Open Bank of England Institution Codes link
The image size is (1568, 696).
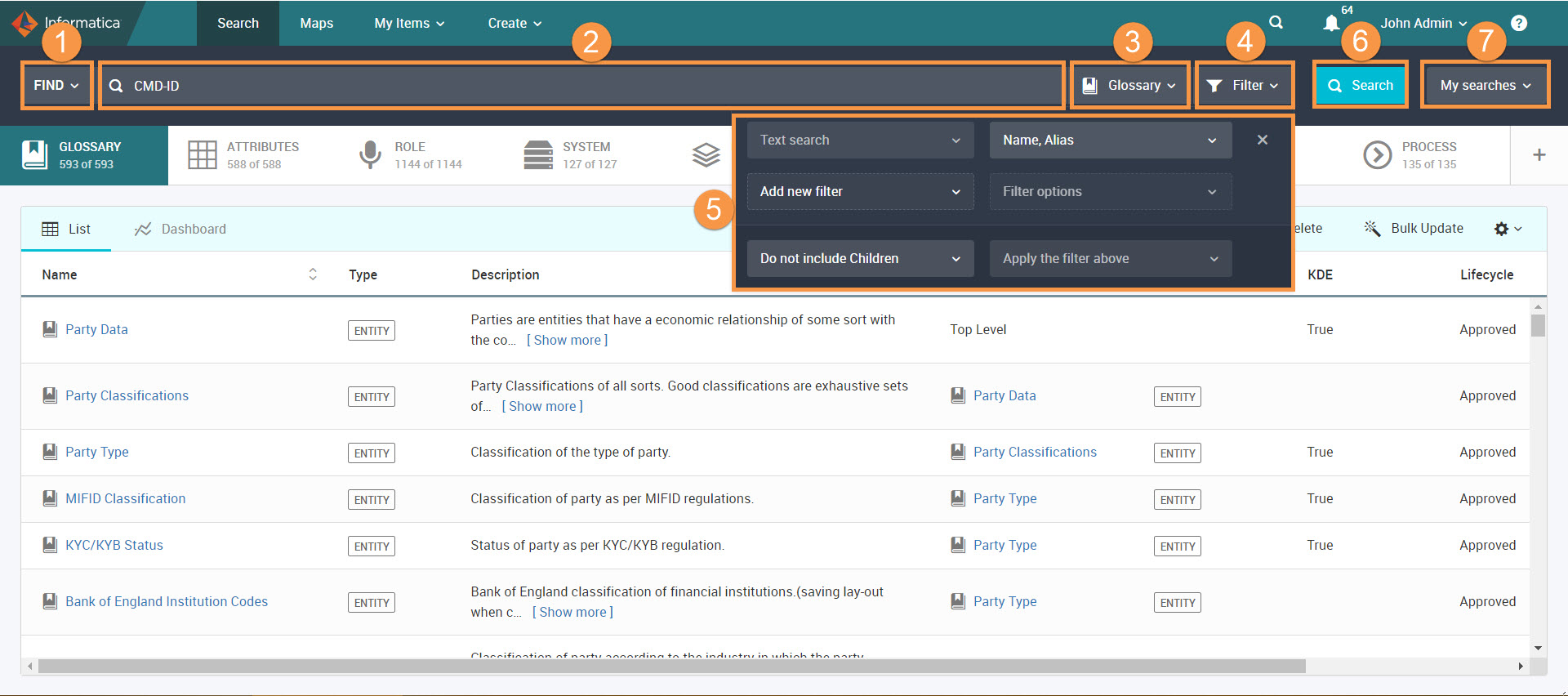[167, 601]
